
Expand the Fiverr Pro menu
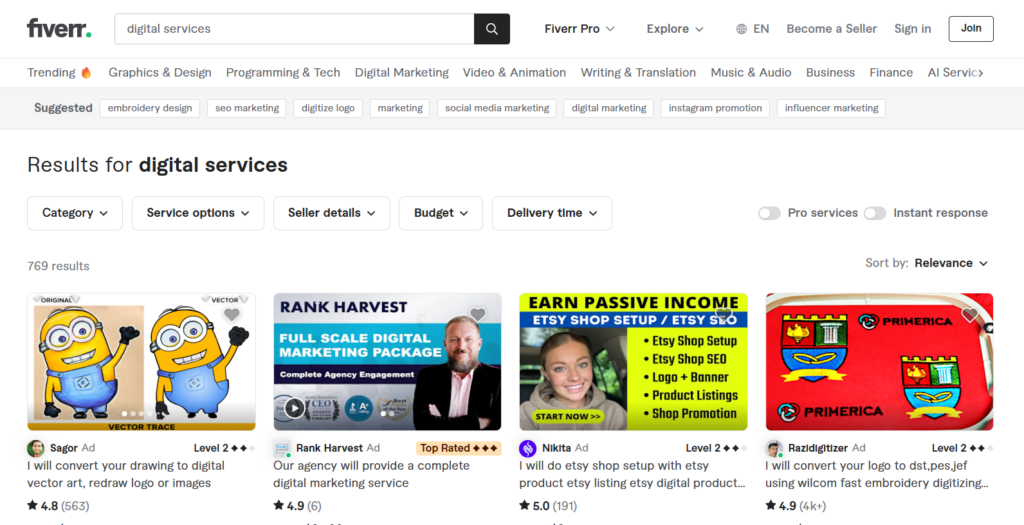[x=579, y=29]
